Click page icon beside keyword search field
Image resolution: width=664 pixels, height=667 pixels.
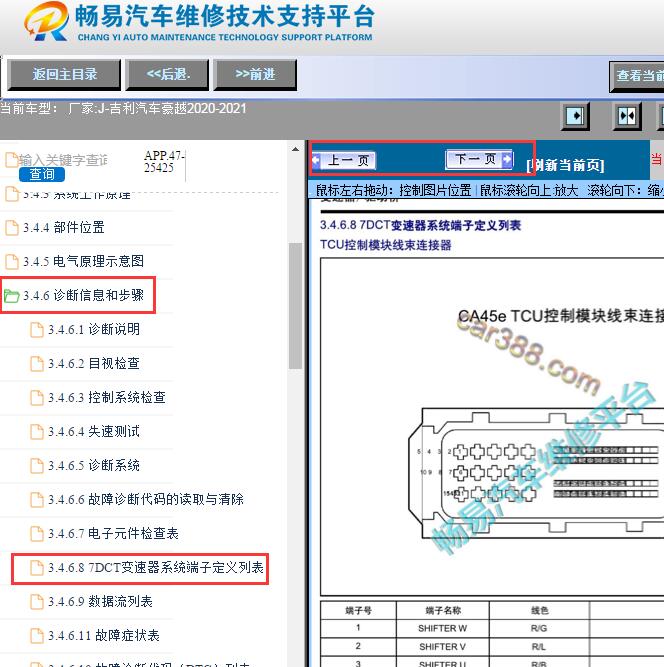click(12, 160)
